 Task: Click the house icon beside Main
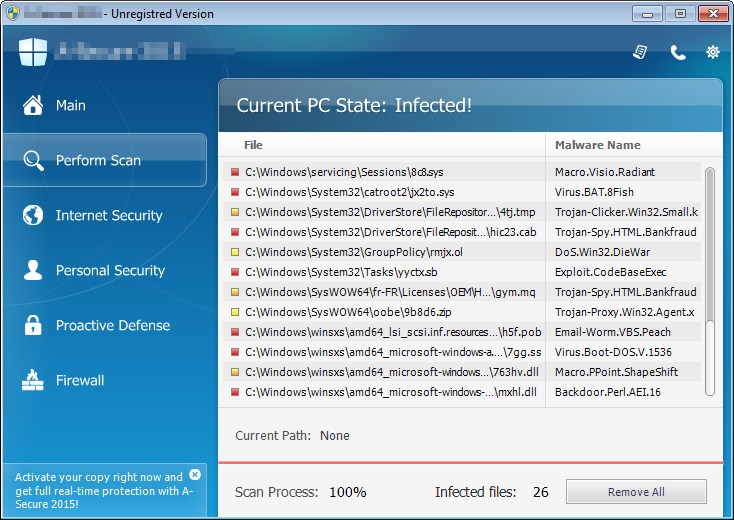tap(33, 105)
